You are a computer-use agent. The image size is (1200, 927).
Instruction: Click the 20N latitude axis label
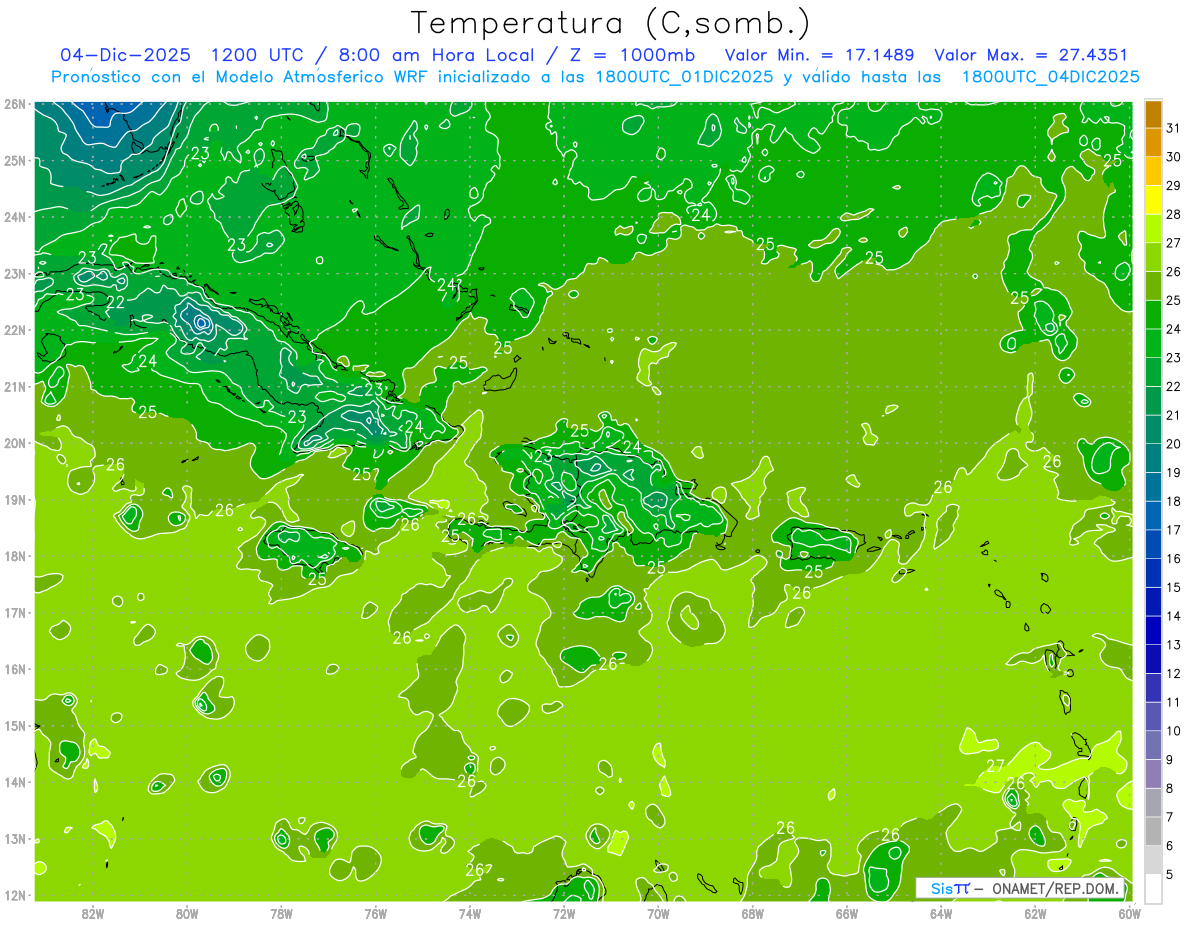[x=15, y=443]
